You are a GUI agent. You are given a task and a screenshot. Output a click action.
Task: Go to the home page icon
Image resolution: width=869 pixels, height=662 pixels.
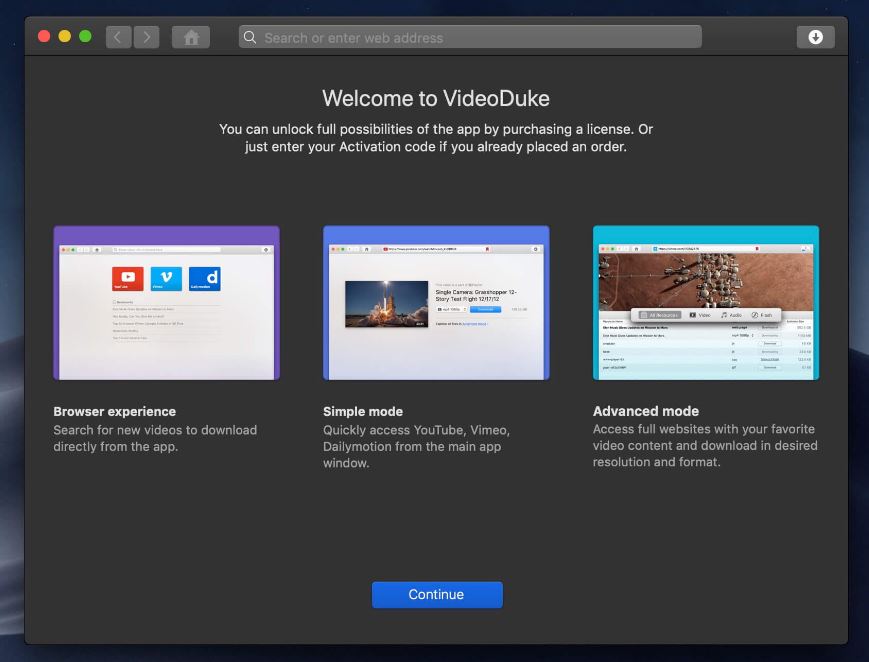pos(191,37)
